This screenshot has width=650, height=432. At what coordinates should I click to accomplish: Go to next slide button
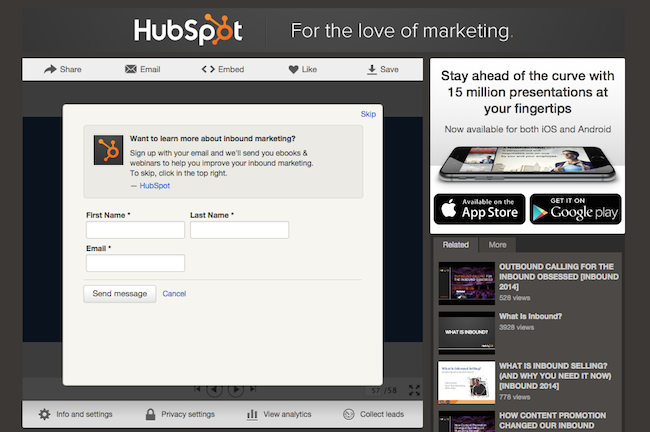pos(236,390)
